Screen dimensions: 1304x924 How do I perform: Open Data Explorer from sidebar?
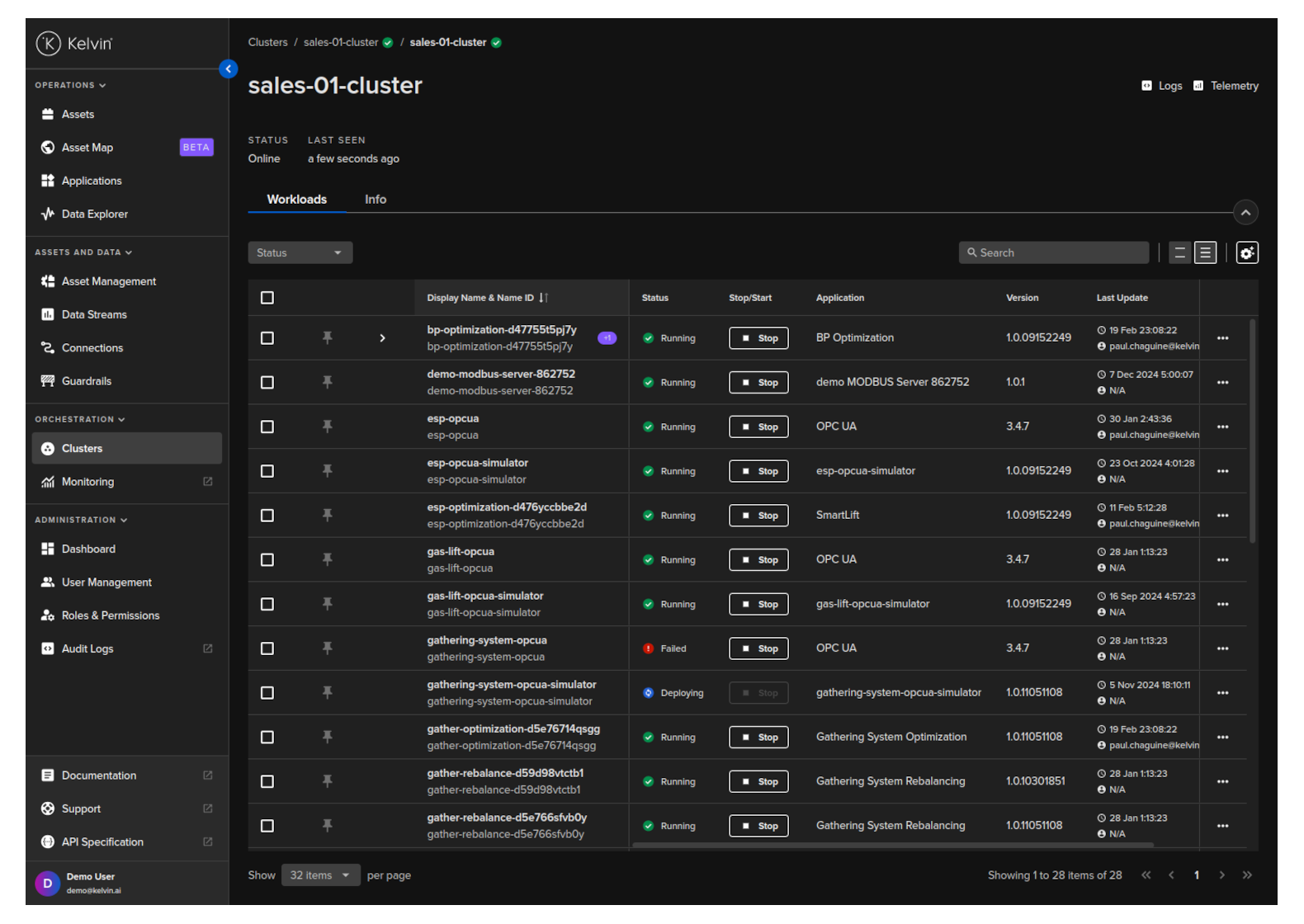pos(94,214)
